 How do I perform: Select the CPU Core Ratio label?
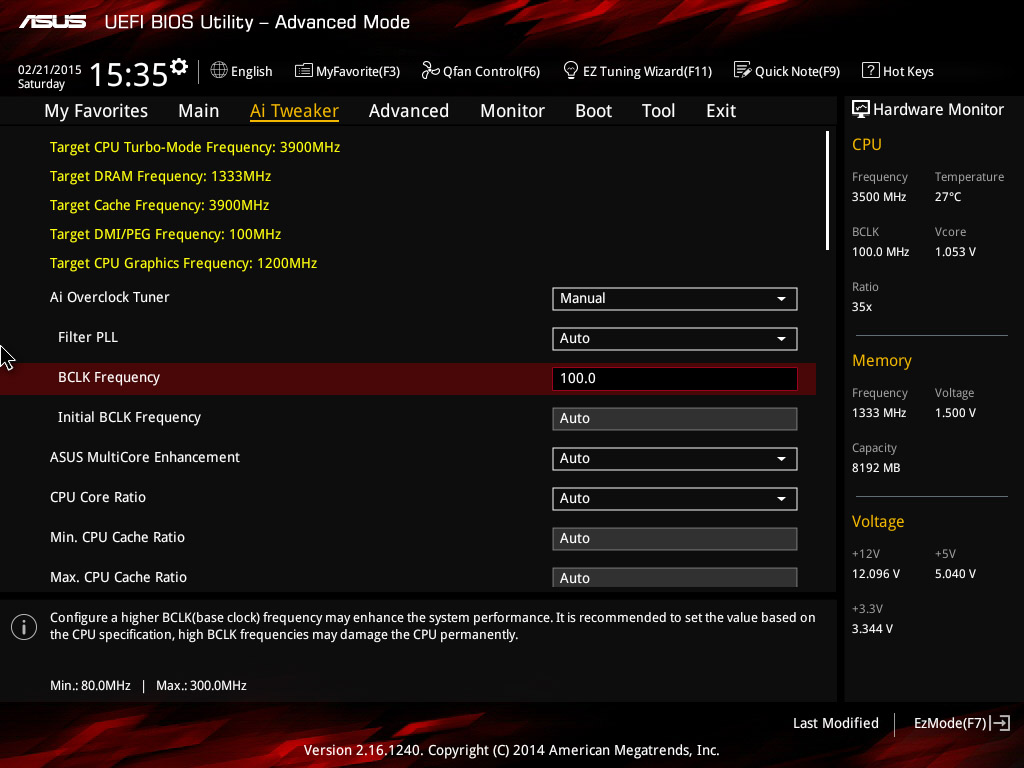98,497
